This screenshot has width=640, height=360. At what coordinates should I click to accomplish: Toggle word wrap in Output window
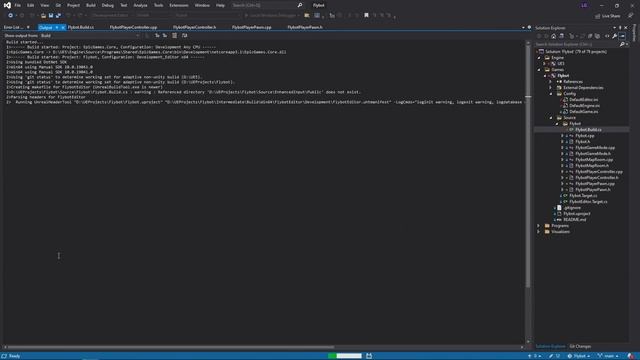coord(184,36)
